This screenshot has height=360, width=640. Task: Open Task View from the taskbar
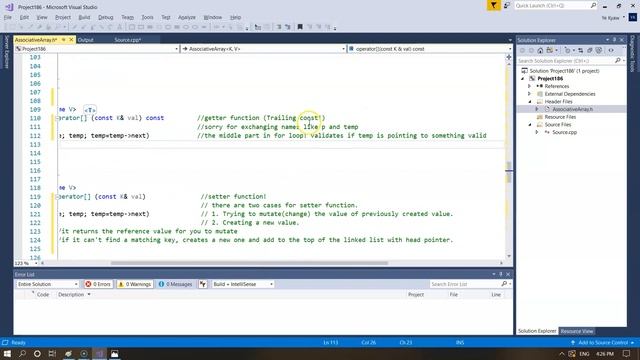coord(52,353)
